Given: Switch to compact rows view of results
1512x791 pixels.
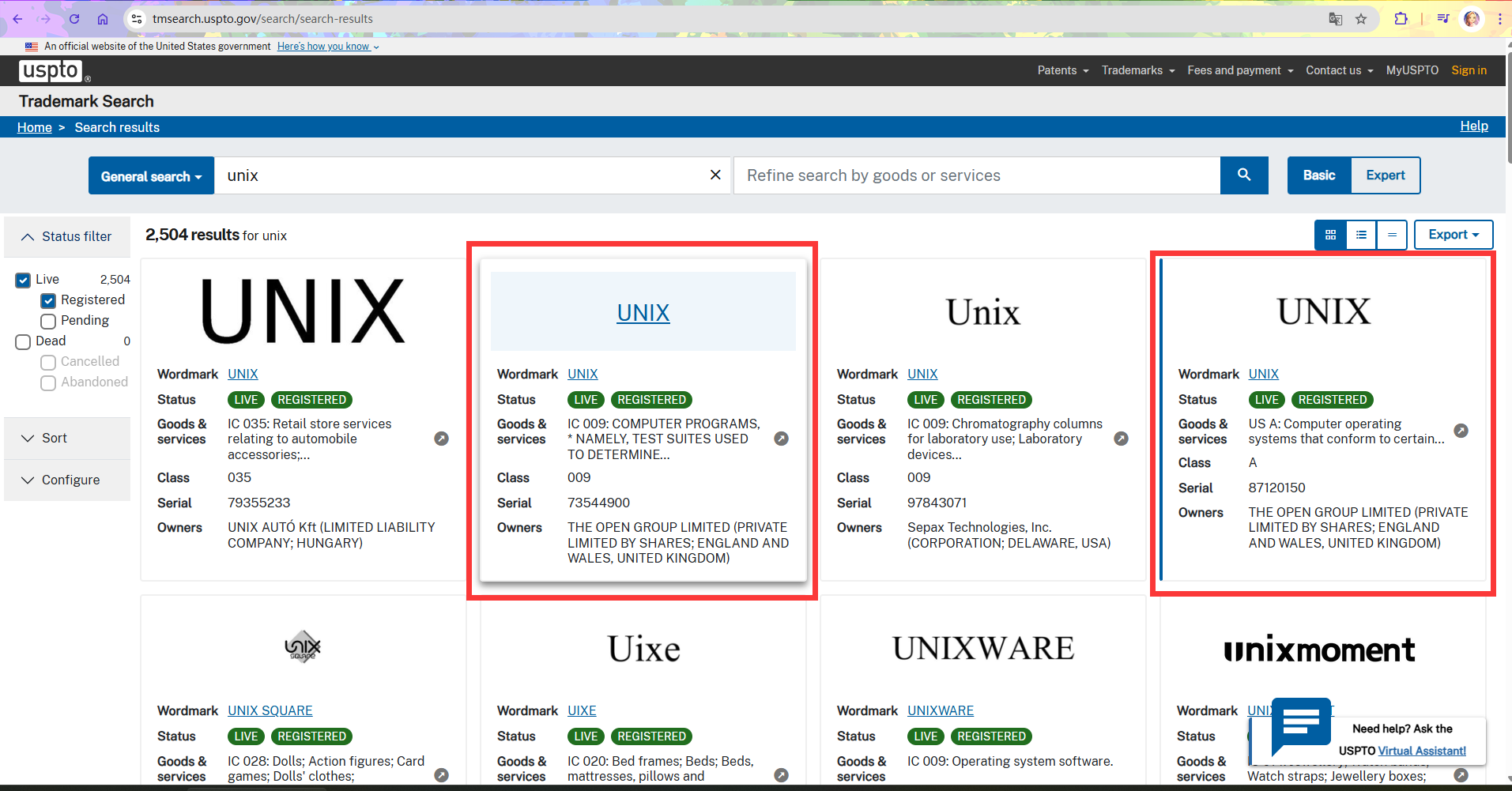Looking at the screenshot, I should coord(1392,235).
